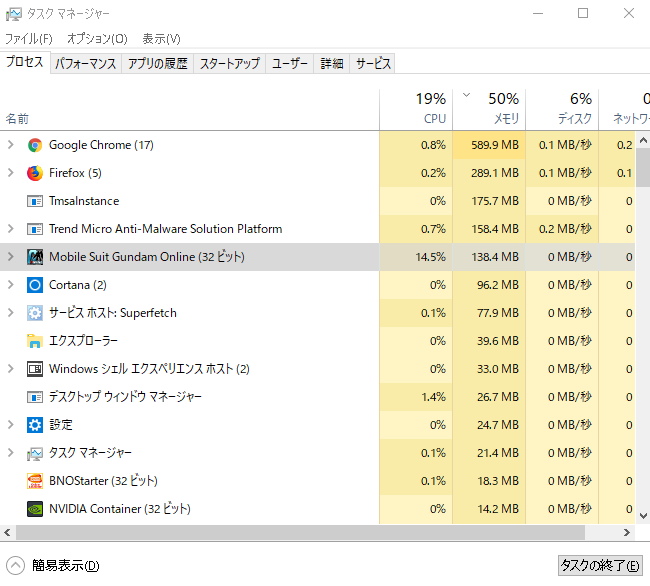This screenshot has width=650, height=586.
Task: Expand the Windows シェル エクスペリエンス ホスト group
Action: point(11,369)
